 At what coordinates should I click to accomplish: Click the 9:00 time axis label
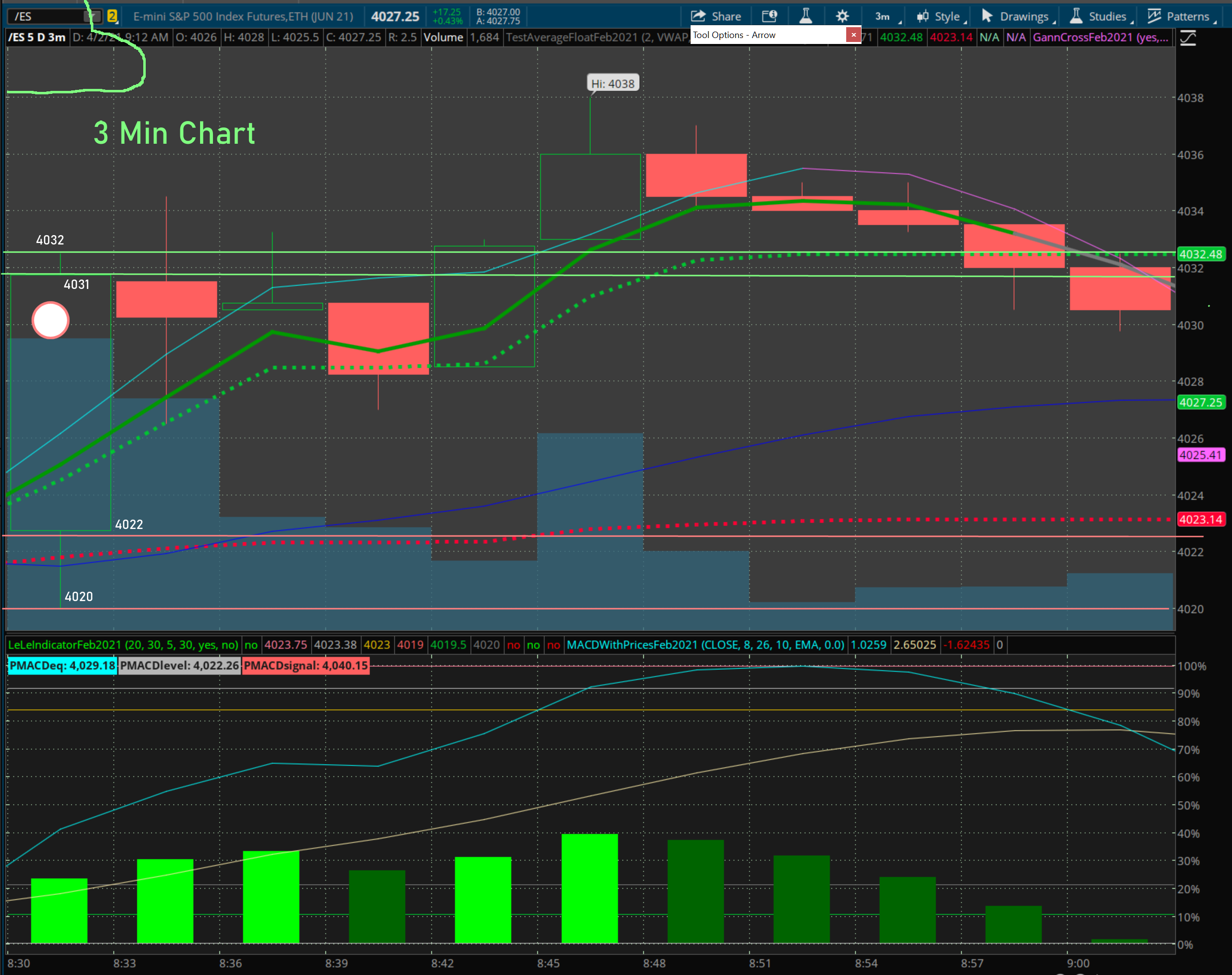coord(1078,963)
